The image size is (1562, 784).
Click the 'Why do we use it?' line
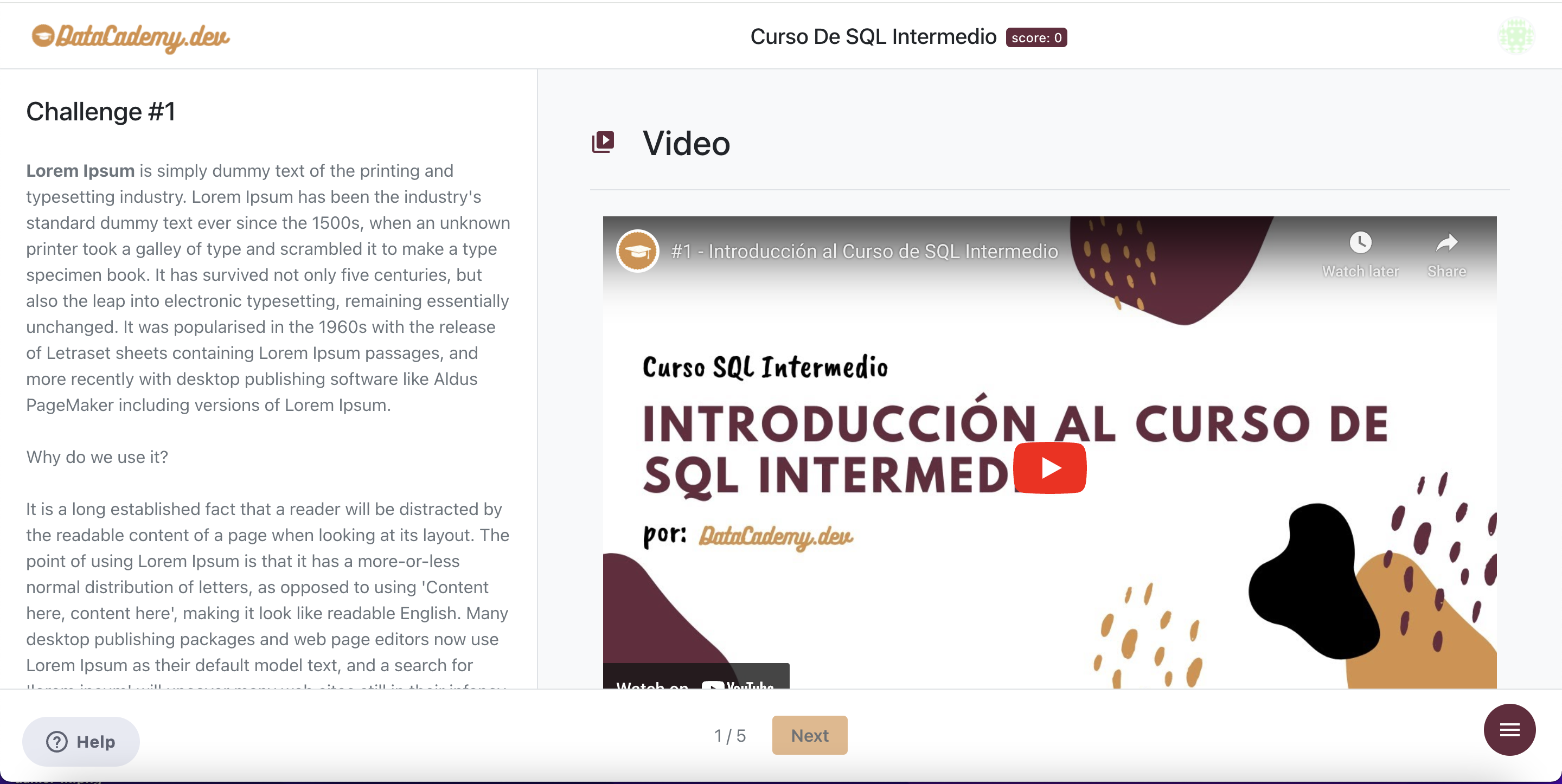pyautogui.click(x=97, y=457)
